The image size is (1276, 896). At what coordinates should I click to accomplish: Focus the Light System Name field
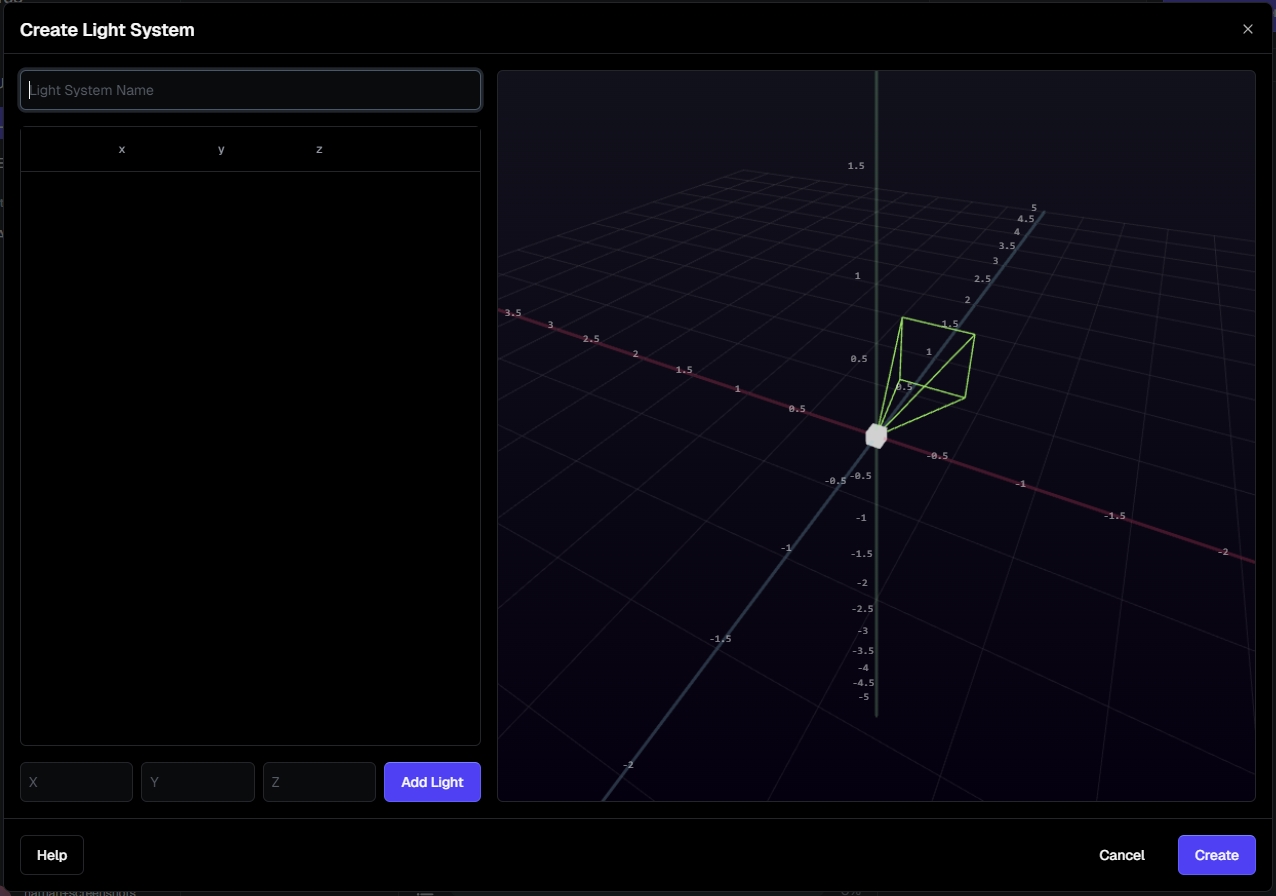click(250, 90)
